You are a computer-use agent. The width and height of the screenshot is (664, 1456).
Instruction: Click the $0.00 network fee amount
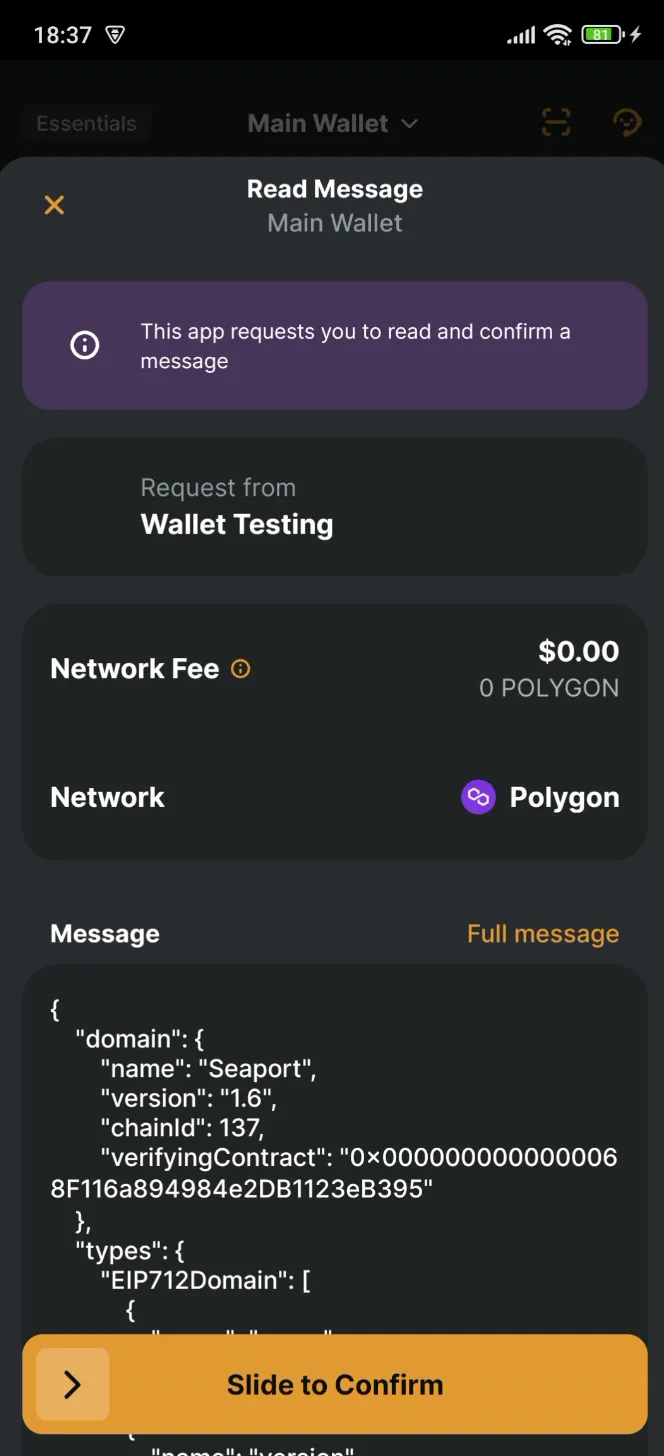(578, 651)
